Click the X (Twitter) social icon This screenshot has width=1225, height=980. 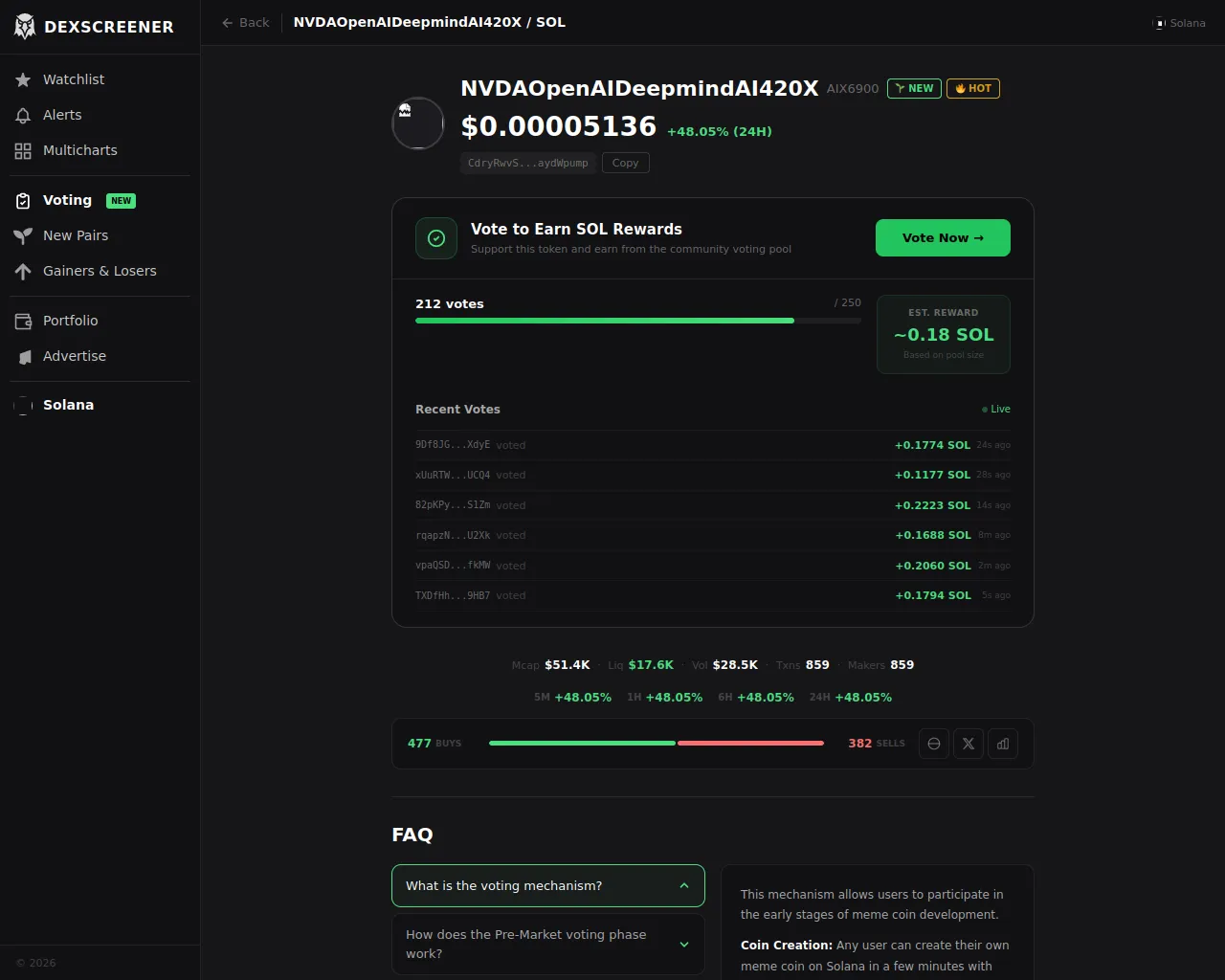coord(969,744)
